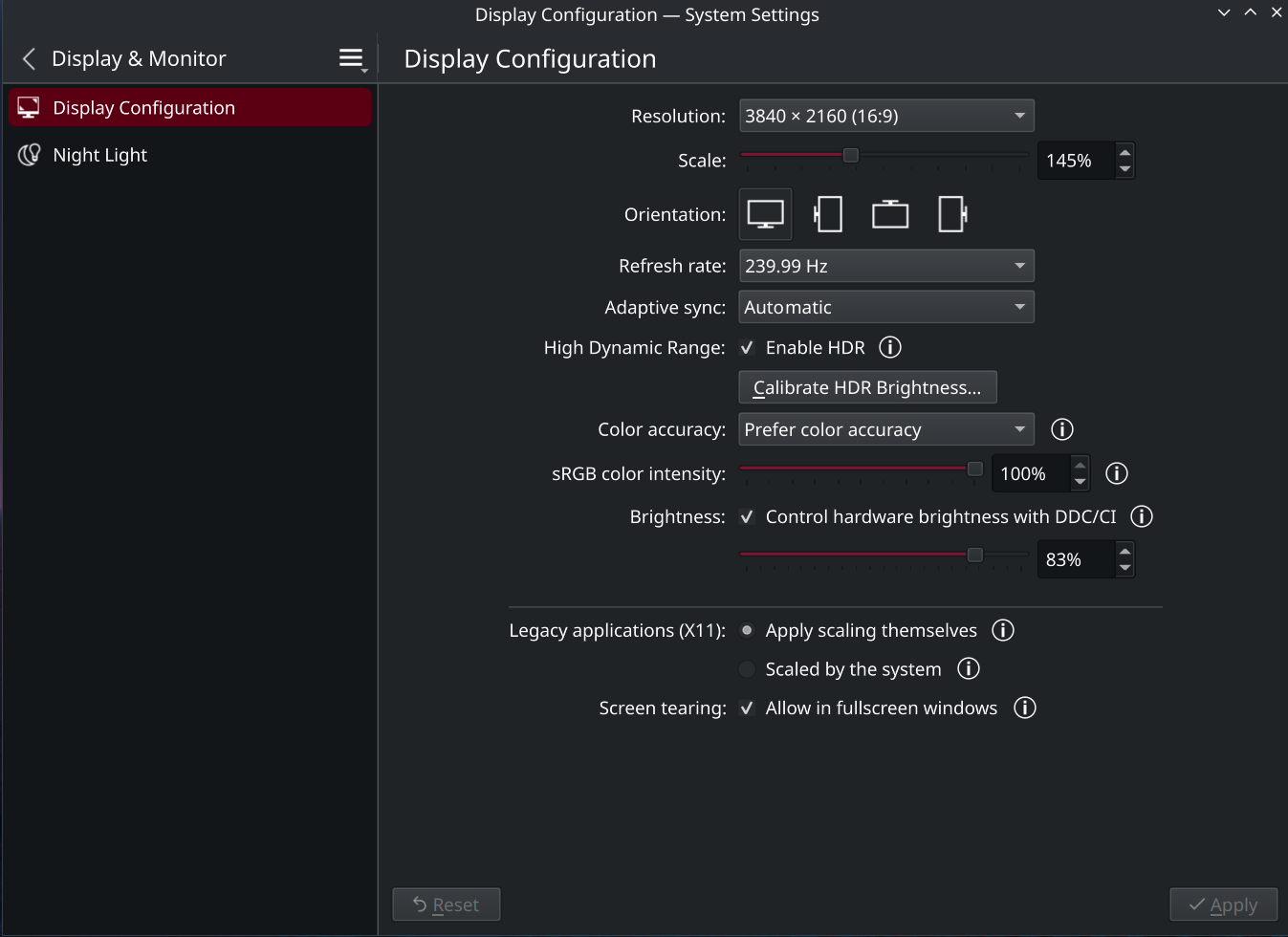Open the Refresh rate dropdown

(886, 266)
